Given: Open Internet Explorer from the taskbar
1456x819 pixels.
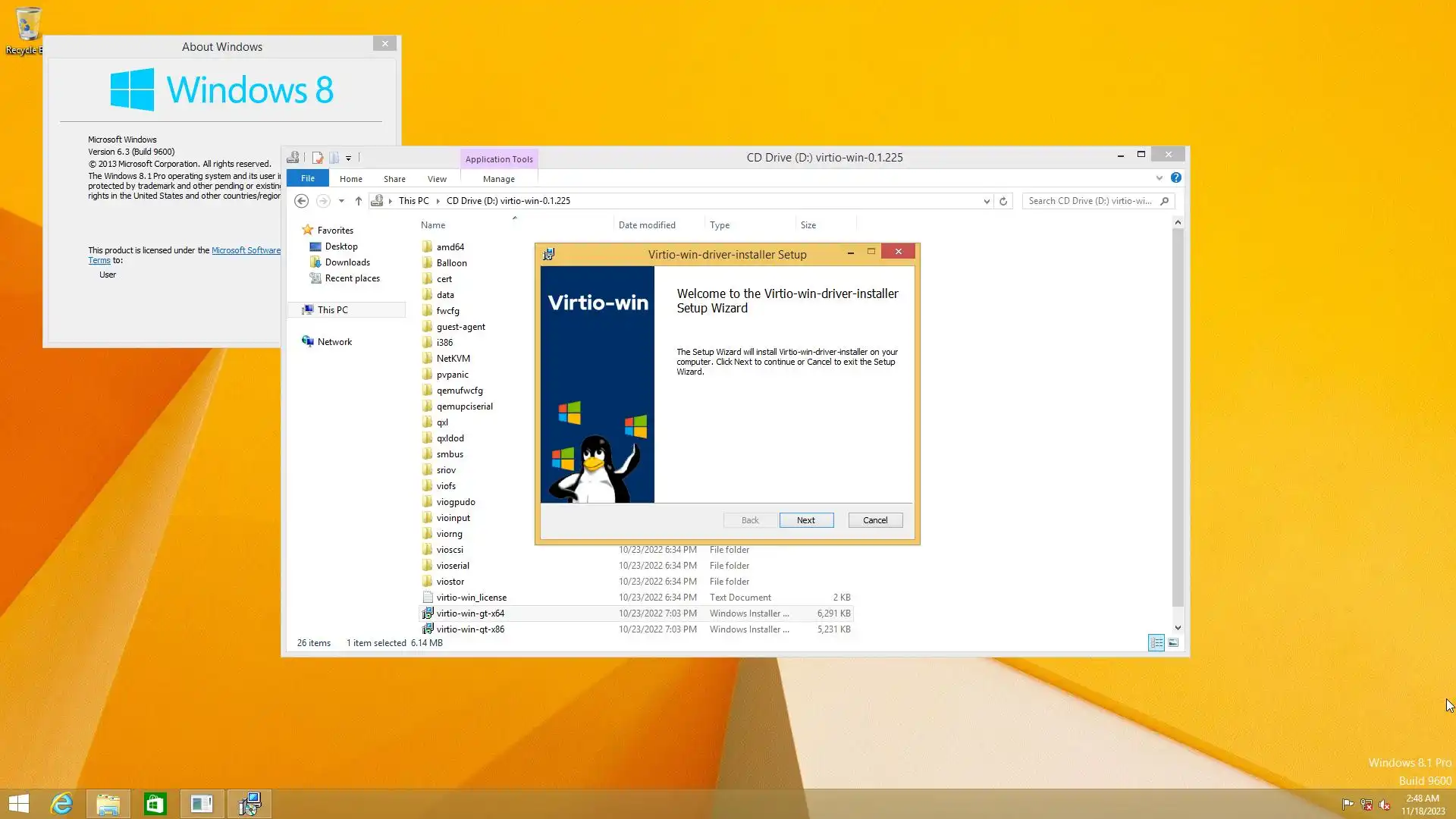Looking at the screenshot, I should (x=61, y=804).
